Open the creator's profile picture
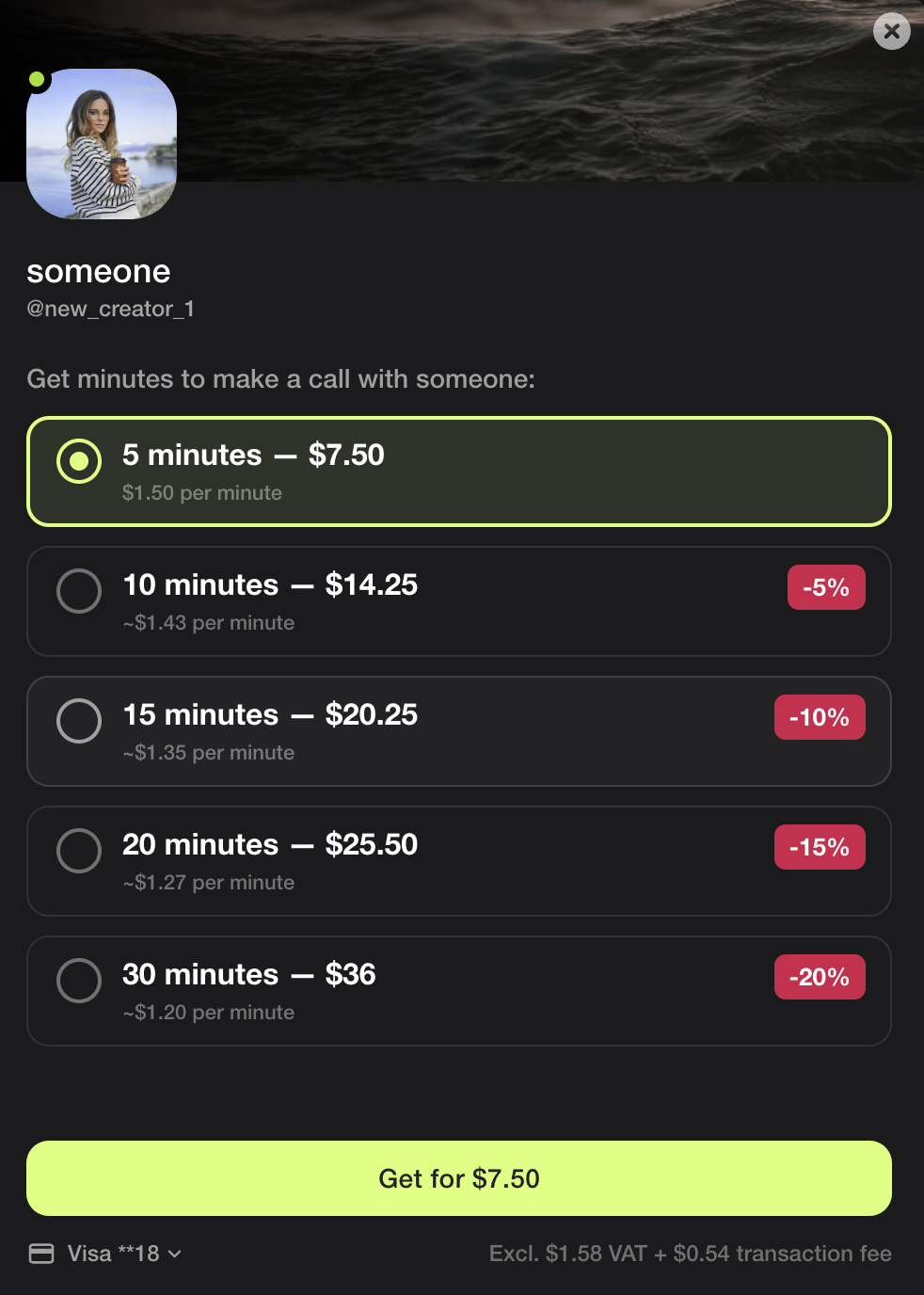The height and width of the screenshot is (1295, 924). (x=101, y=144)
